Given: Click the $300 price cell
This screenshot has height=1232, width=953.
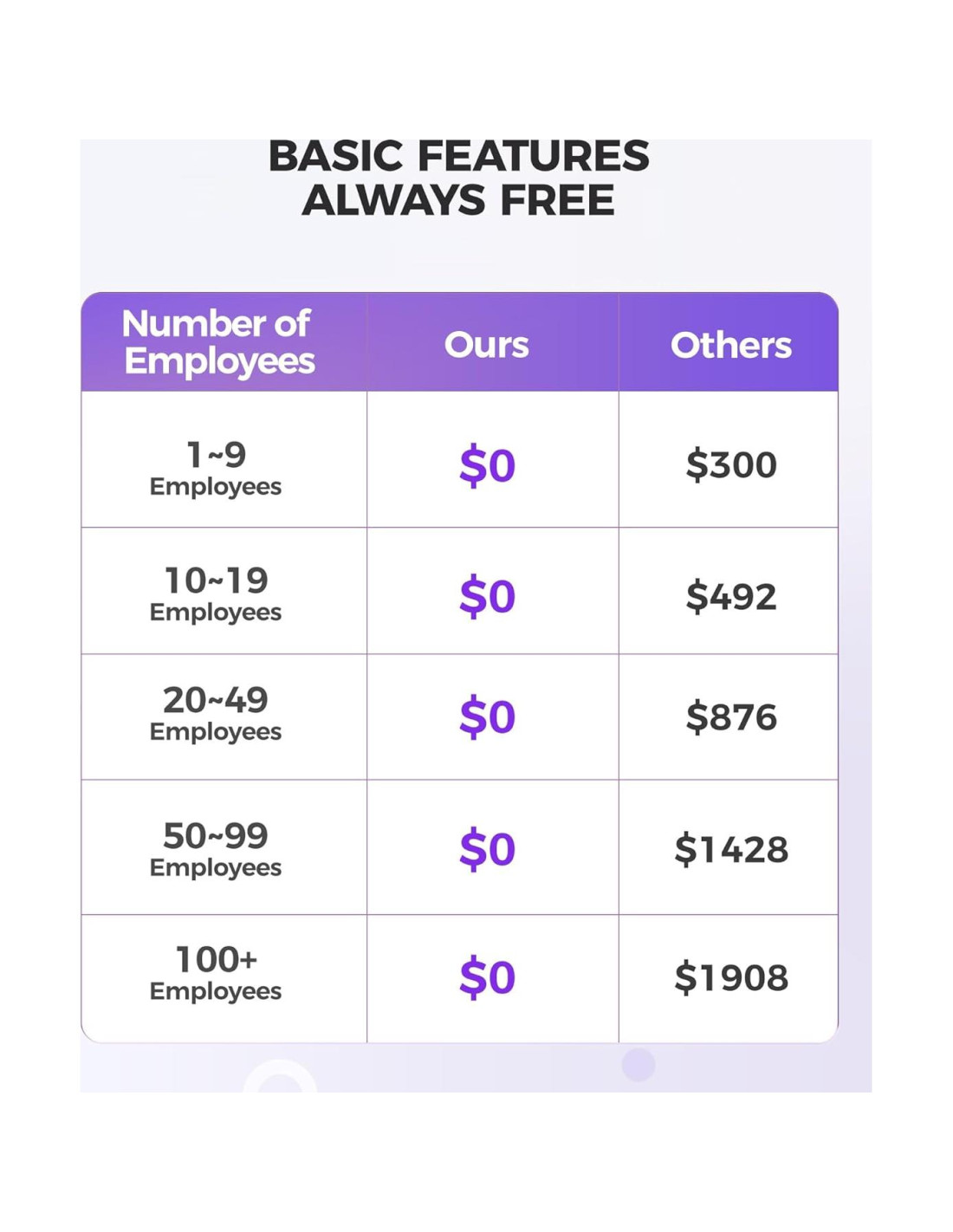Looking at the screenshot, I should click(730, 465).
